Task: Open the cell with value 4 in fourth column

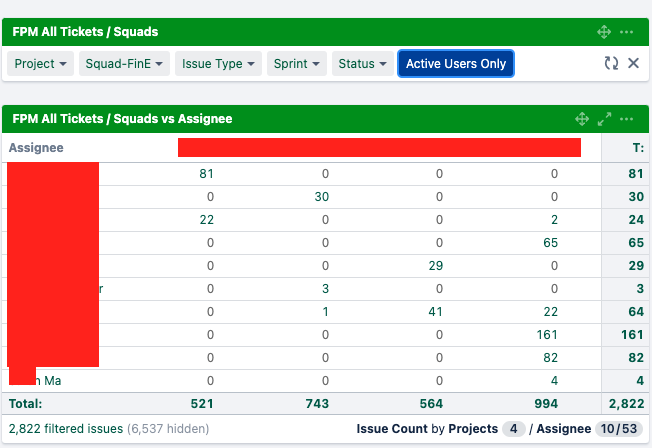Action: pyautogui.click(x=554, y=381)
